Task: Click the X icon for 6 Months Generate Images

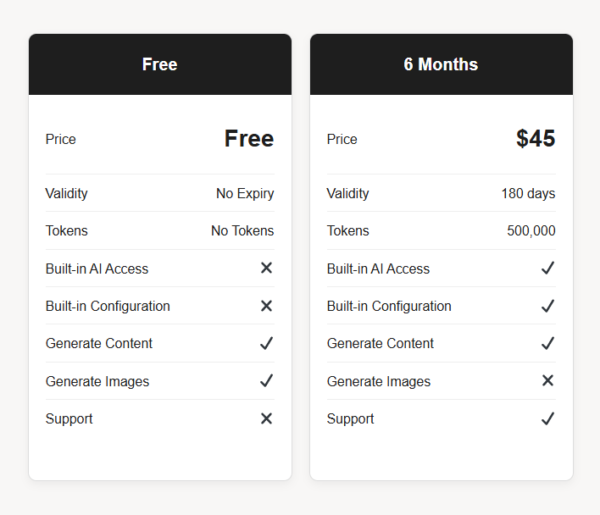Action: (x=548, y=380)
